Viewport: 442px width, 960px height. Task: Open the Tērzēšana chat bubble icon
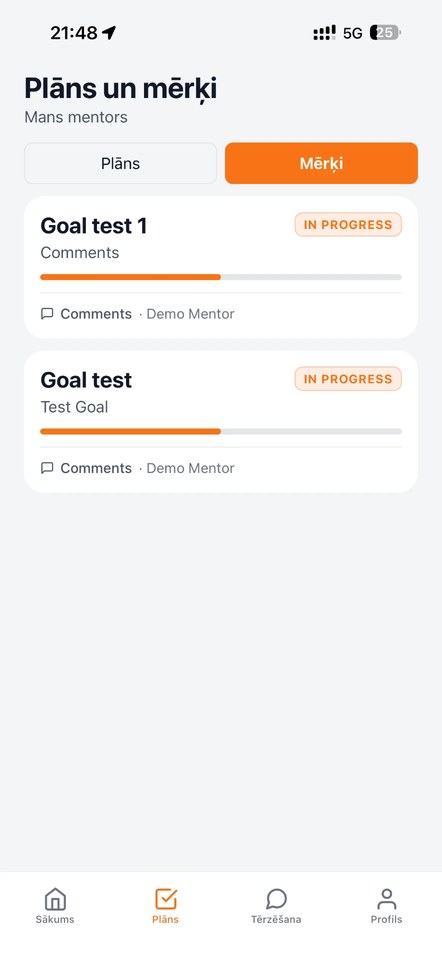[x=276, y=899]
